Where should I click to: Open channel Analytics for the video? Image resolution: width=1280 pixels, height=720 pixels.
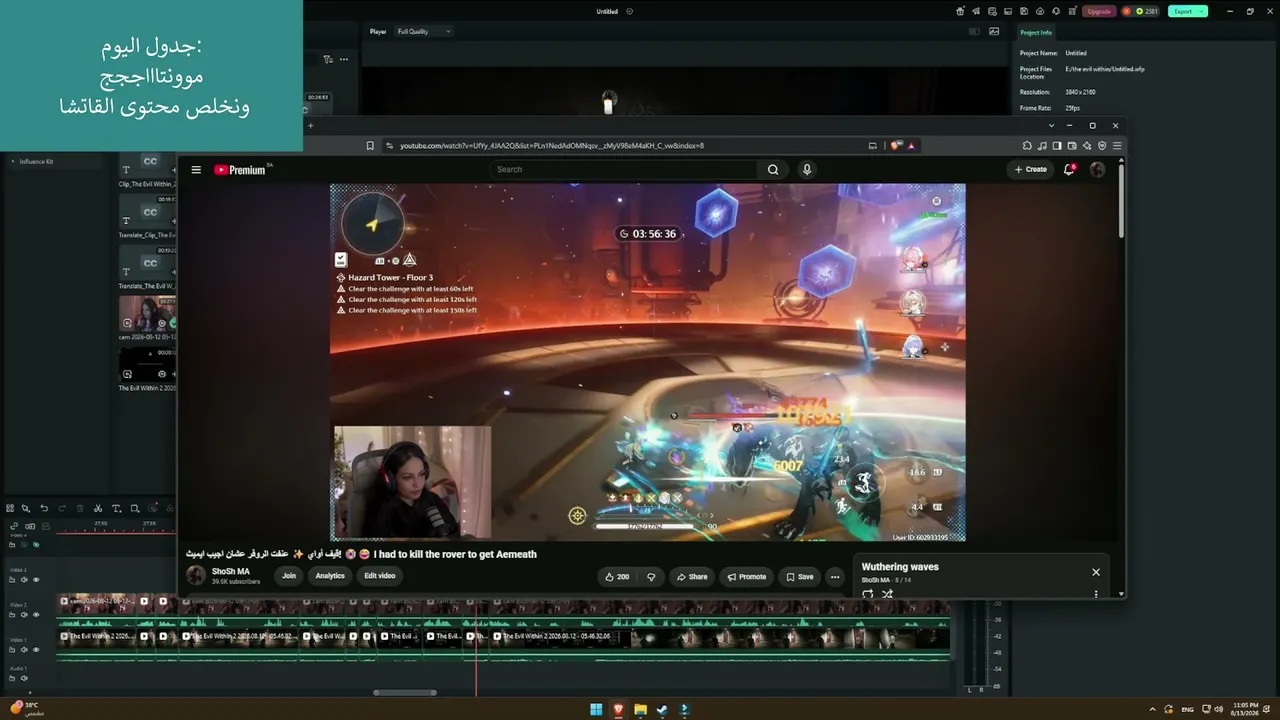coord(330,576)
